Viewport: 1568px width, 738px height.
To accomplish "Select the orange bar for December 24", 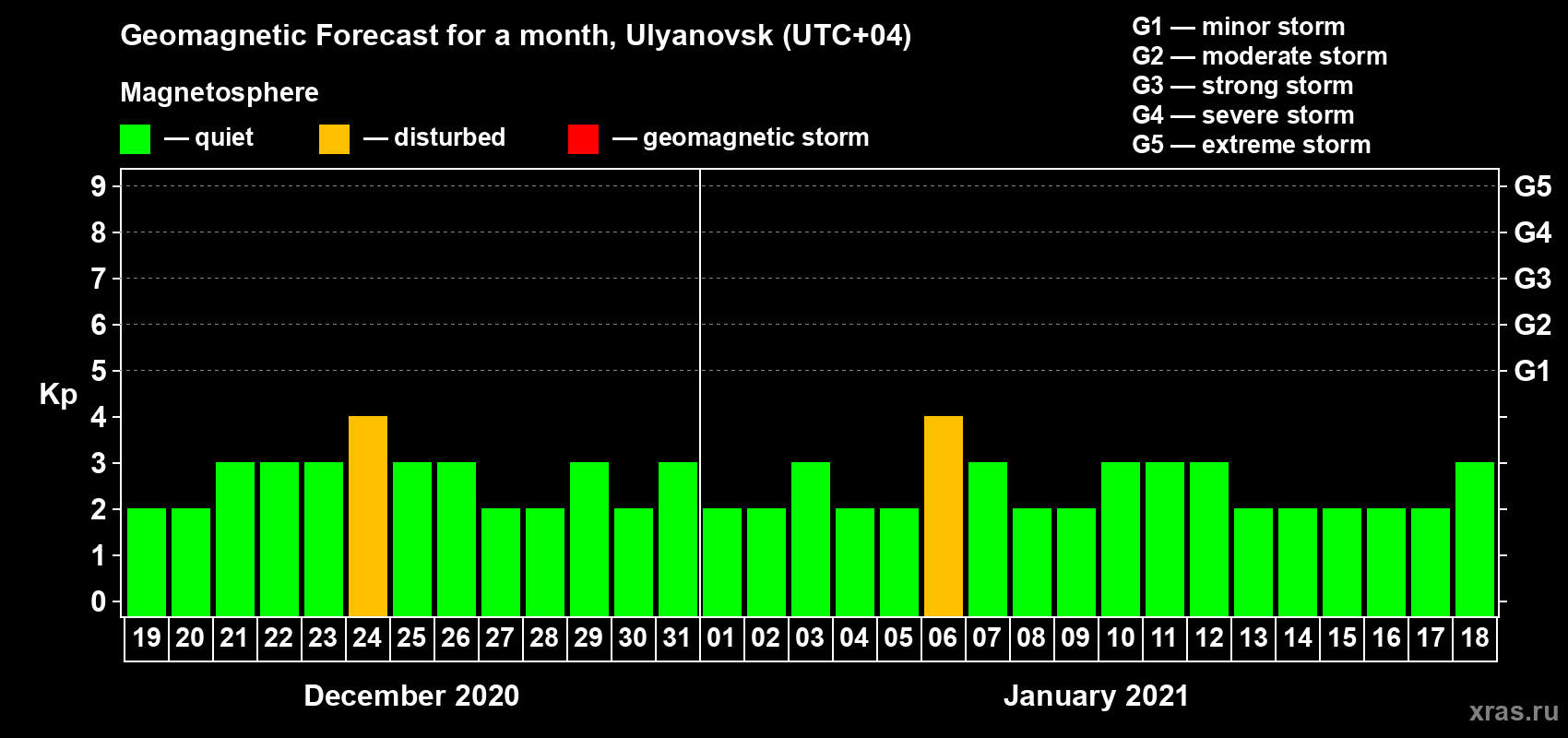I will coord(368,517).
